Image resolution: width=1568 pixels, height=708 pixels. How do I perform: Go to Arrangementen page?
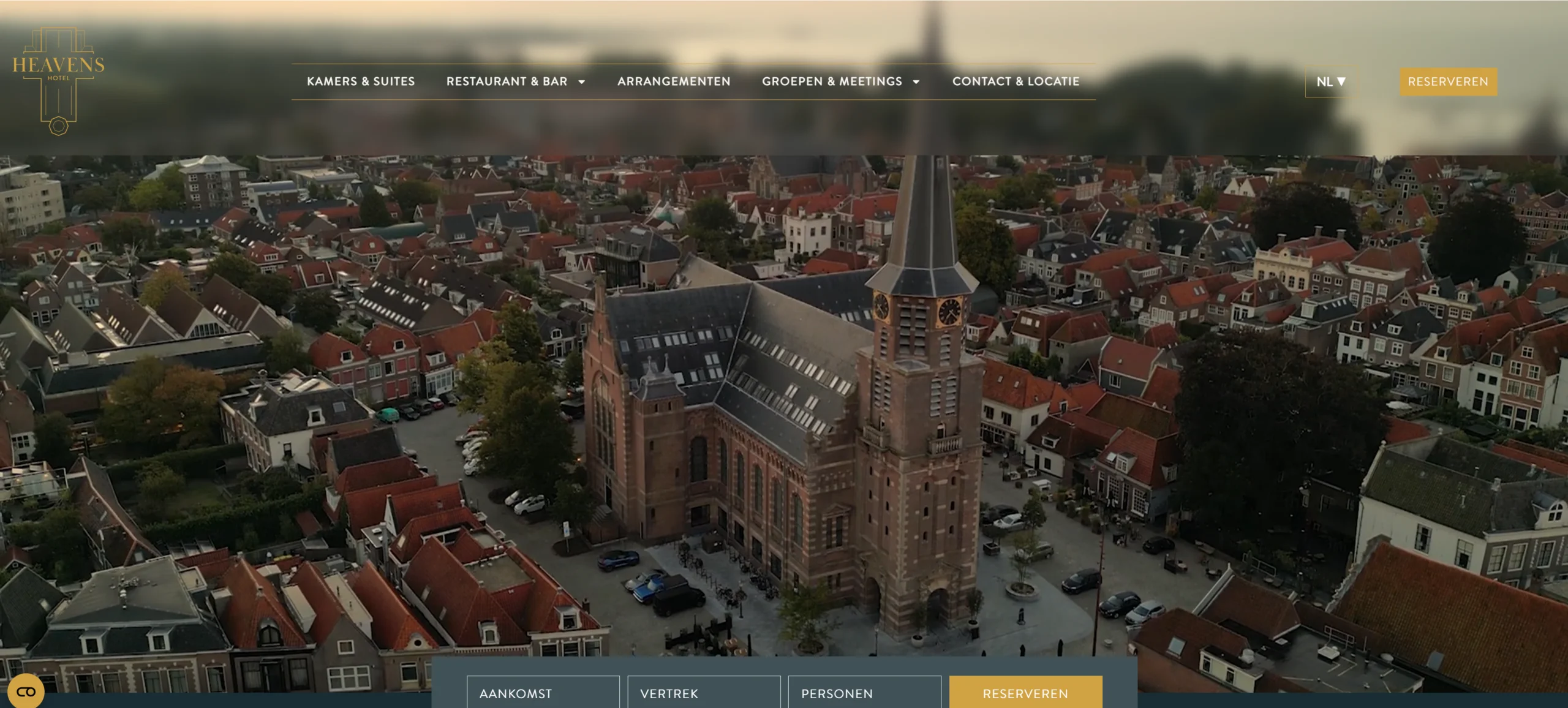pyautogui.click(x=674, y=81)
